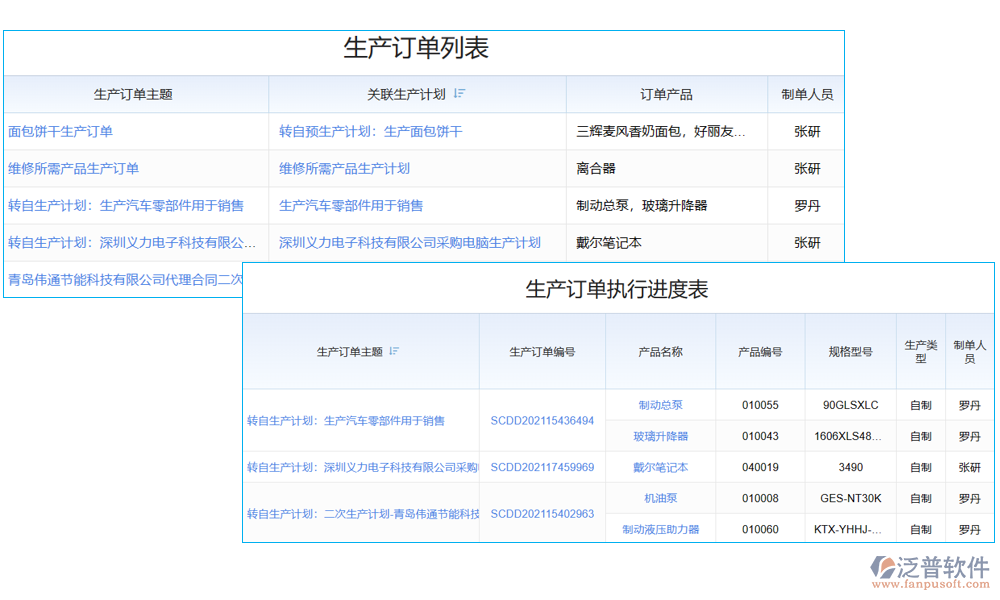Viewport: 1000px width, 600px height.
Task: Select the 自制 cell for 戴尔笔记本 row
Action: click(919, 467)
